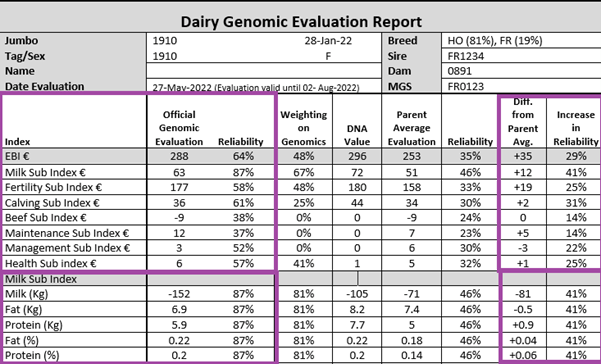Click the Breed value HO (81%), FR (19%)
This screenshot has height=364, width=601.
(x=495, y=41)
